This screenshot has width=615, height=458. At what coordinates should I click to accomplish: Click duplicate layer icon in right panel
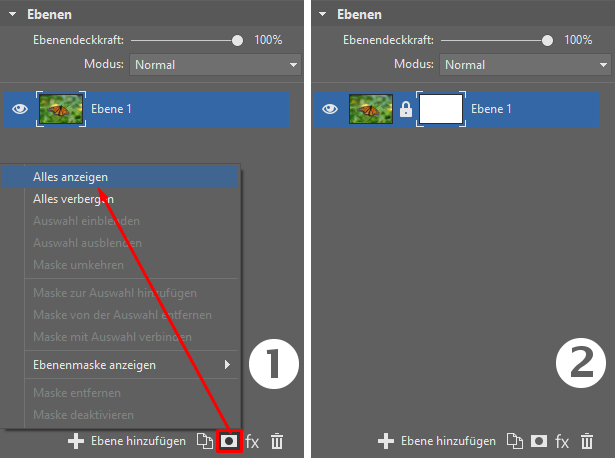point(515,441)
